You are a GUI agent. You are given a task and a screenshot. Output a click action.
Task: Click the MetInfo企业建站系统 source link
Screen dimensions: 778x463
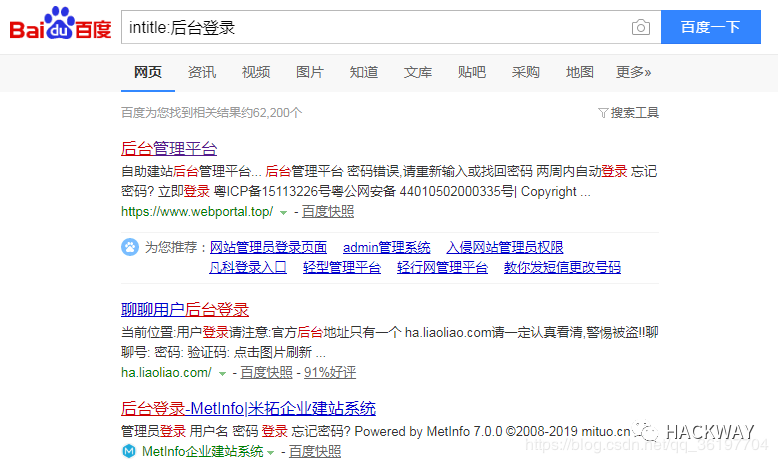[202, 451]
